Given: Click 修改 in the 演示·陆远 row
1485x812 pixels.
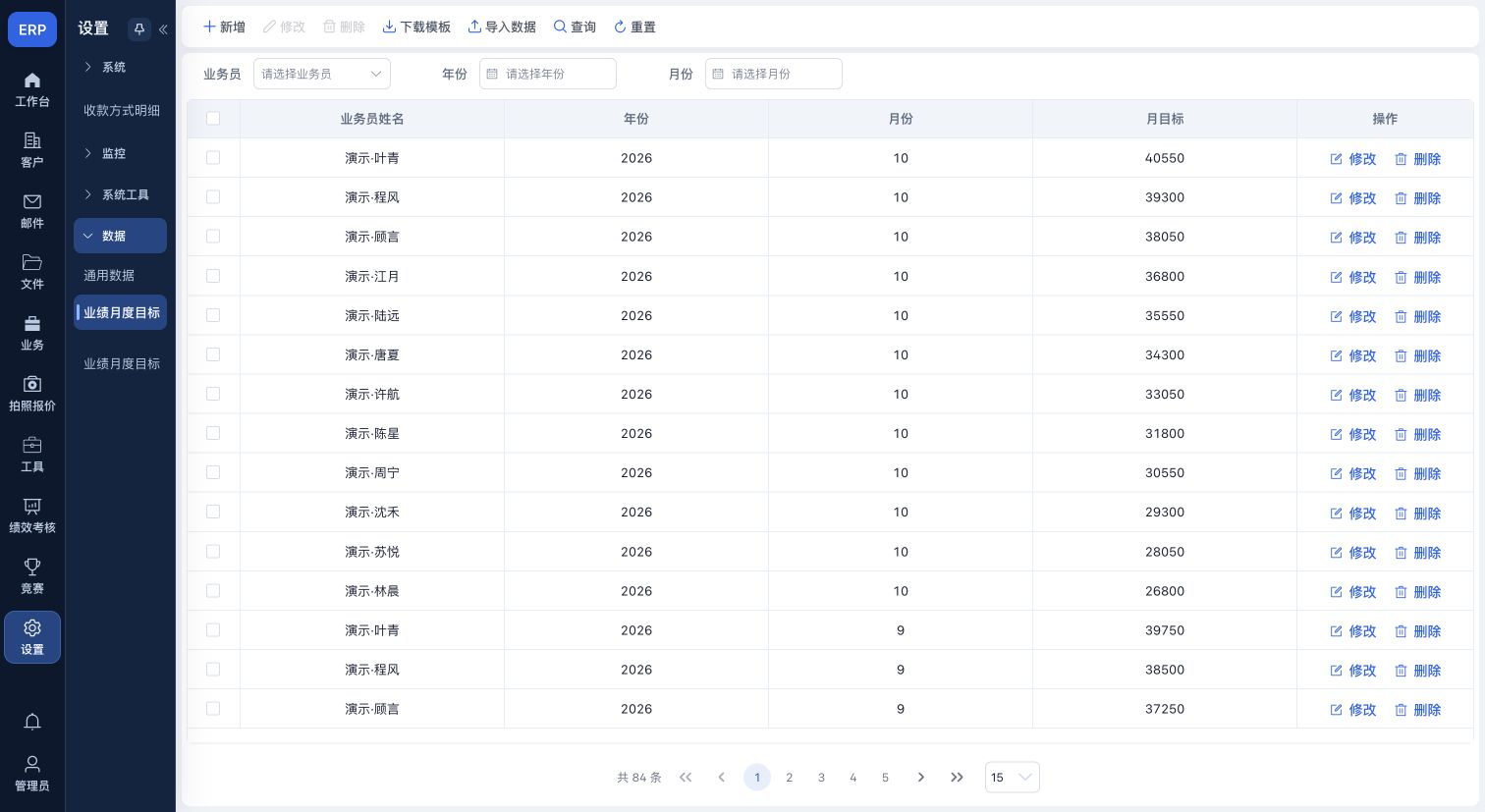Looking at the screenshot, I should pos(1353,316).
